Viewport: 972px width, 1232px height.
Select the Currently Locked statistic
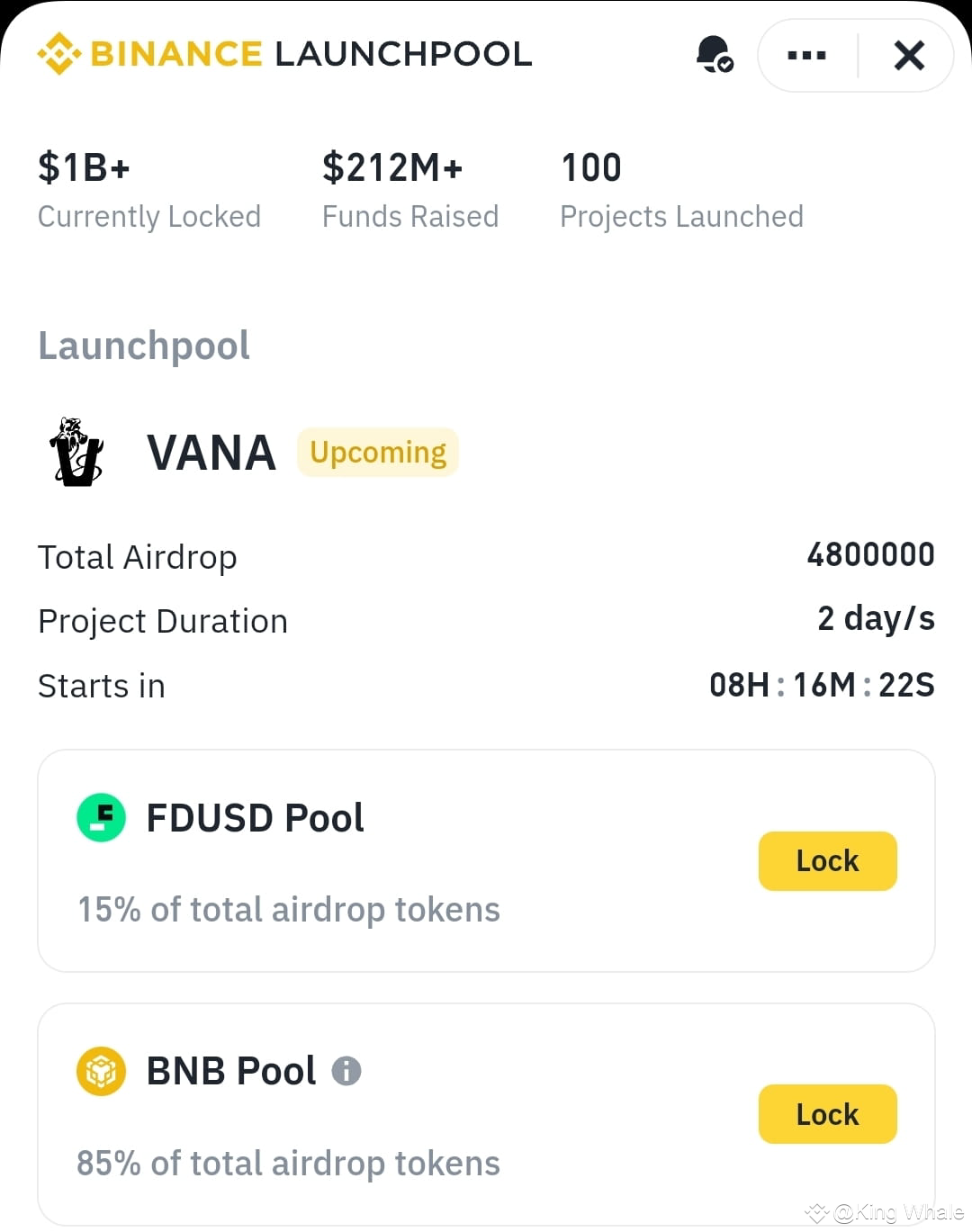click(x=149, y=191)
